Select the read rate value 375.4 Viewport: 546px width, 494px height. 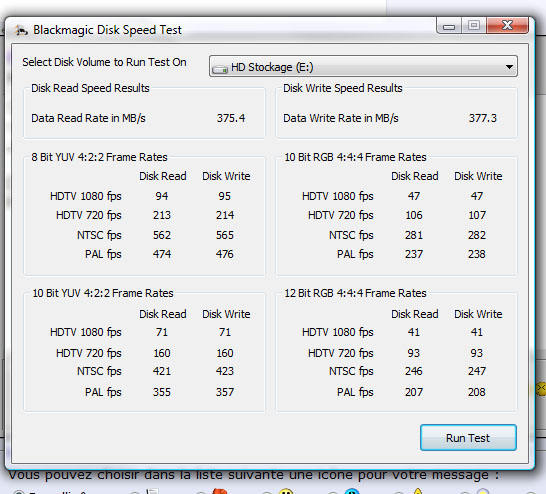[231, 118]
